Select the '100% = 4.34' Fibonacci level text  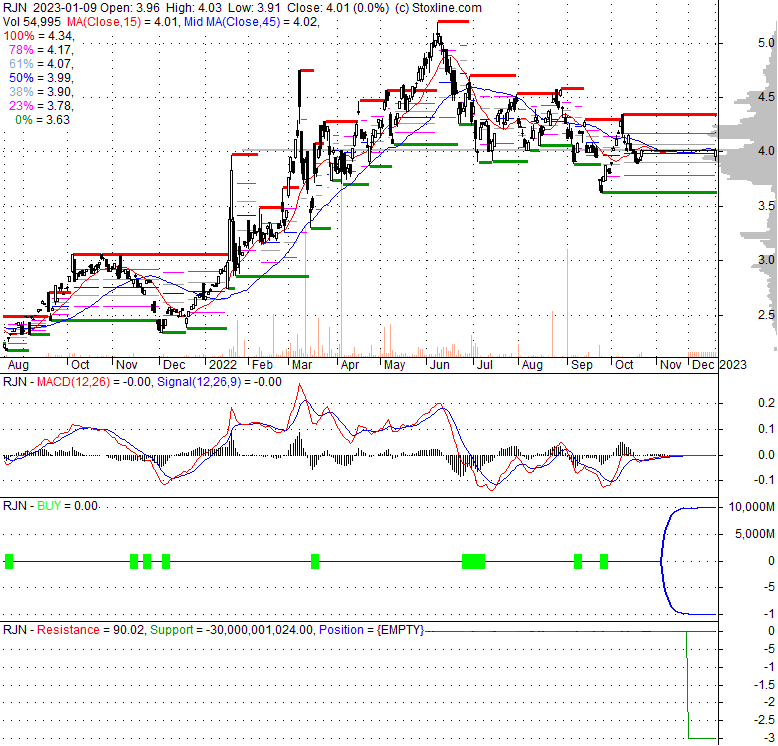click(38, 36)
